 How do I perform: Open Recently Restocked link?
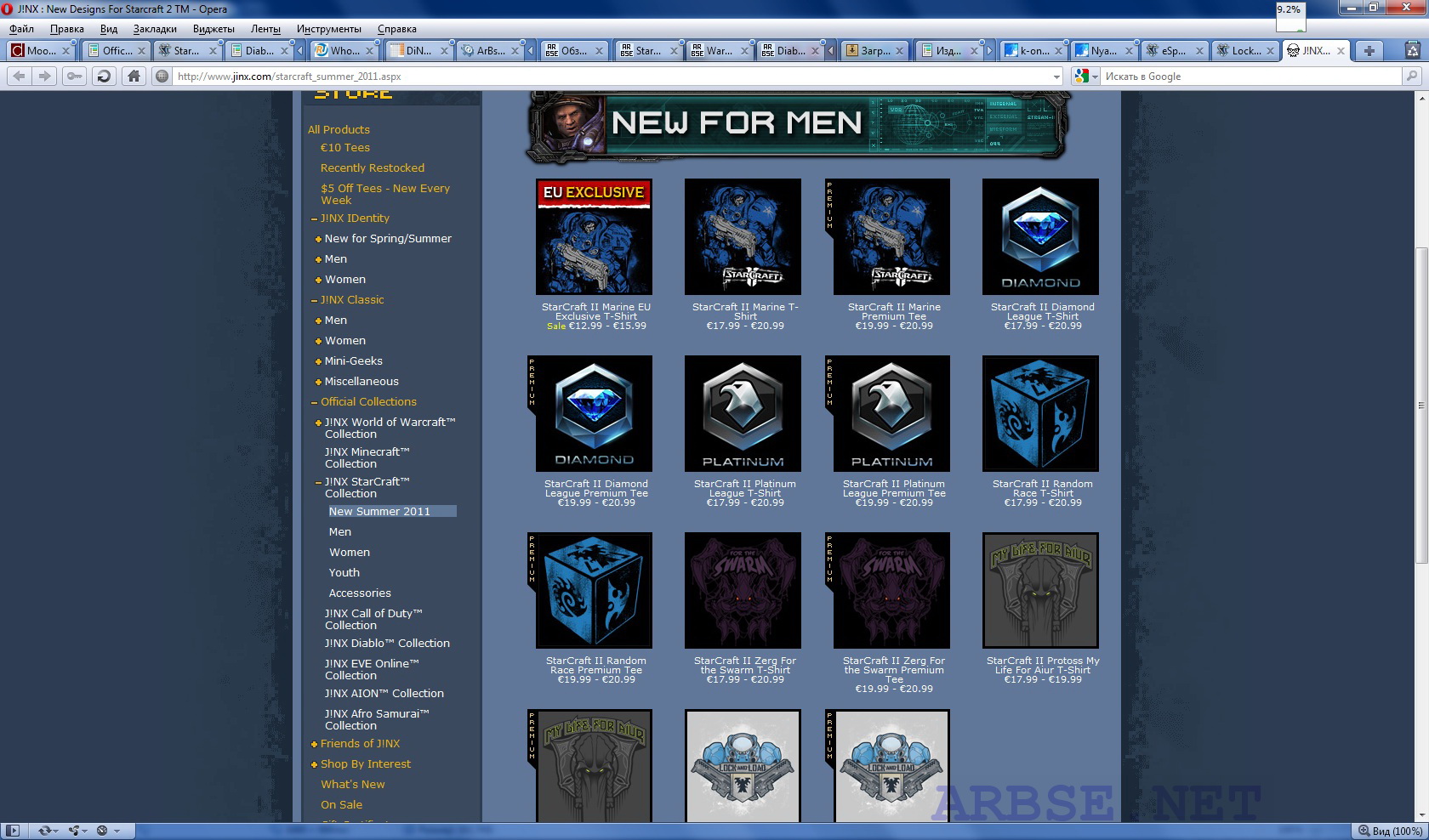(373, 167)
